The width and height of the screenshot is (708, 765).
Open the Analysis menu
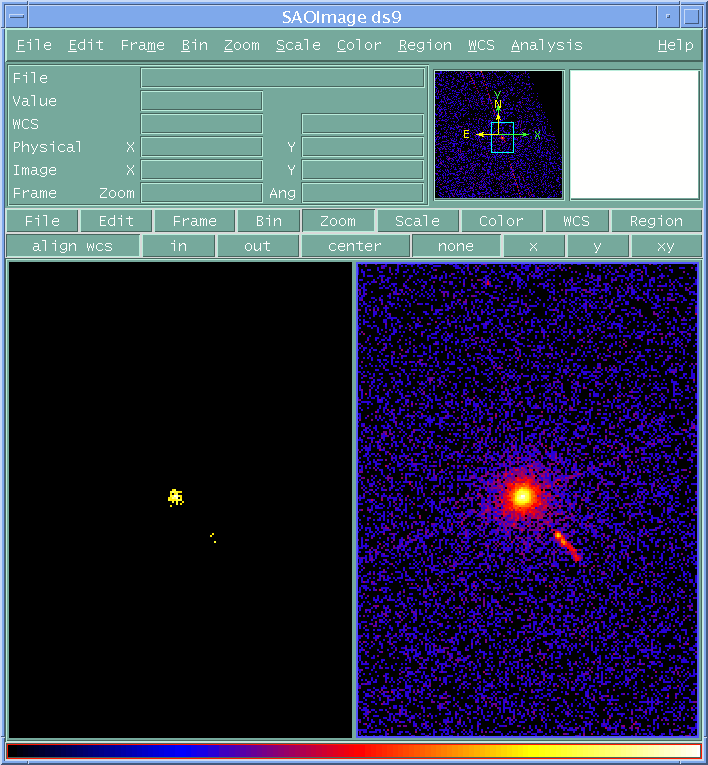pos(546,45)
